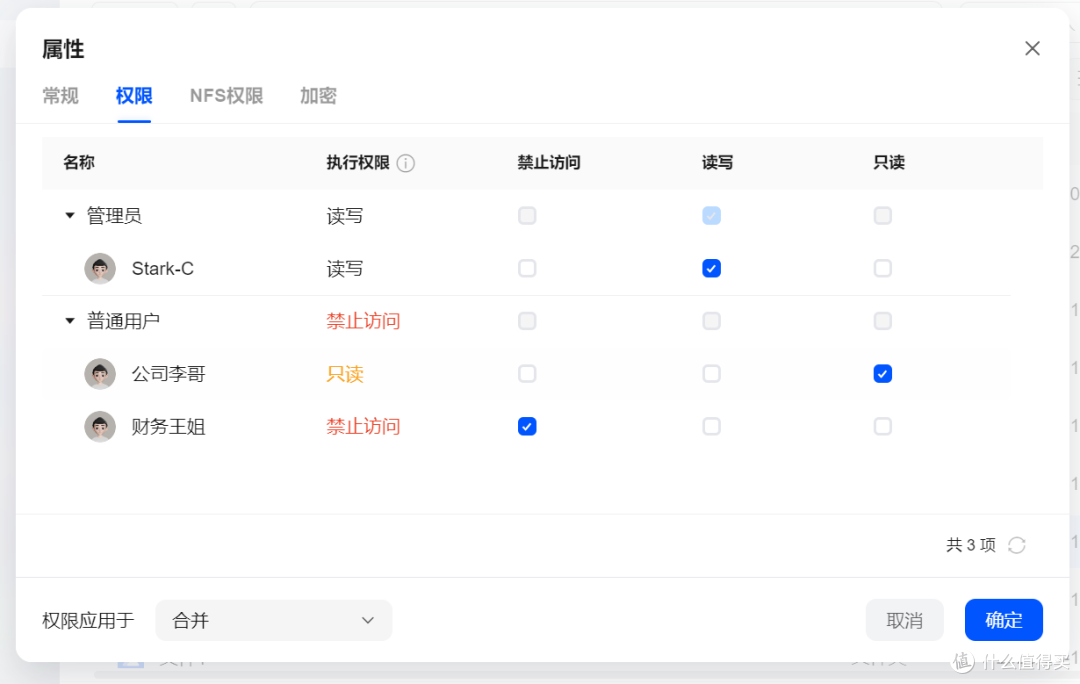Collapse the 管理员 group arrow
Viewport: 1080px width, 684px height.
(x=70, y=216)
